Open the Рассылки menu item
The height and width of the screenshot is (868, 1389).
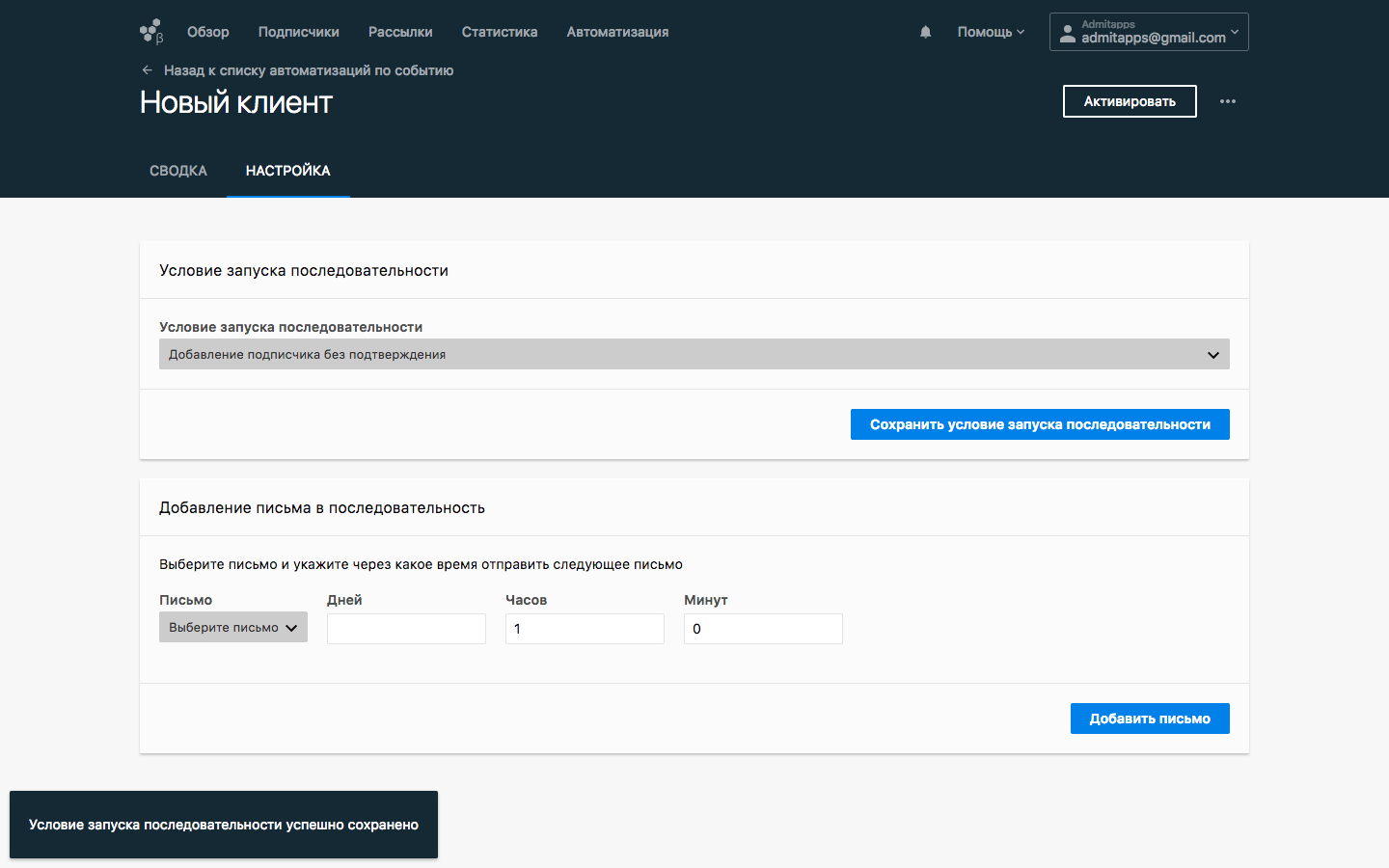coord(400,32)
